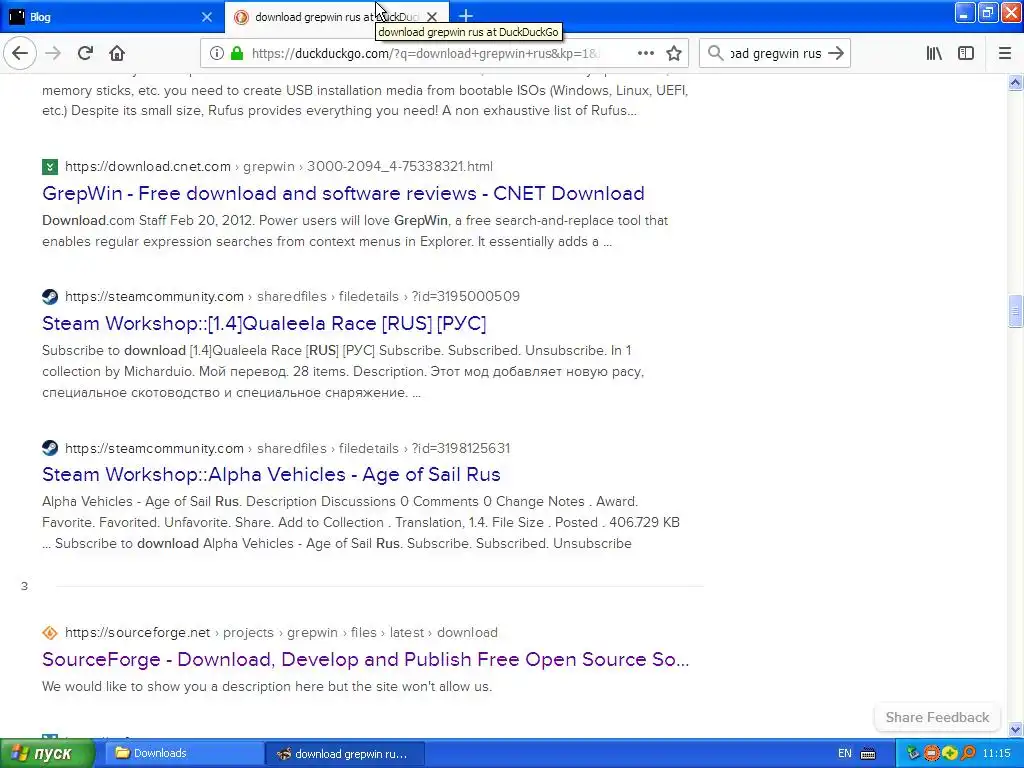Screen dimensions: 1024x768
Task: Click the orange magnifier tray icon
Action: [x=968, y=754]
